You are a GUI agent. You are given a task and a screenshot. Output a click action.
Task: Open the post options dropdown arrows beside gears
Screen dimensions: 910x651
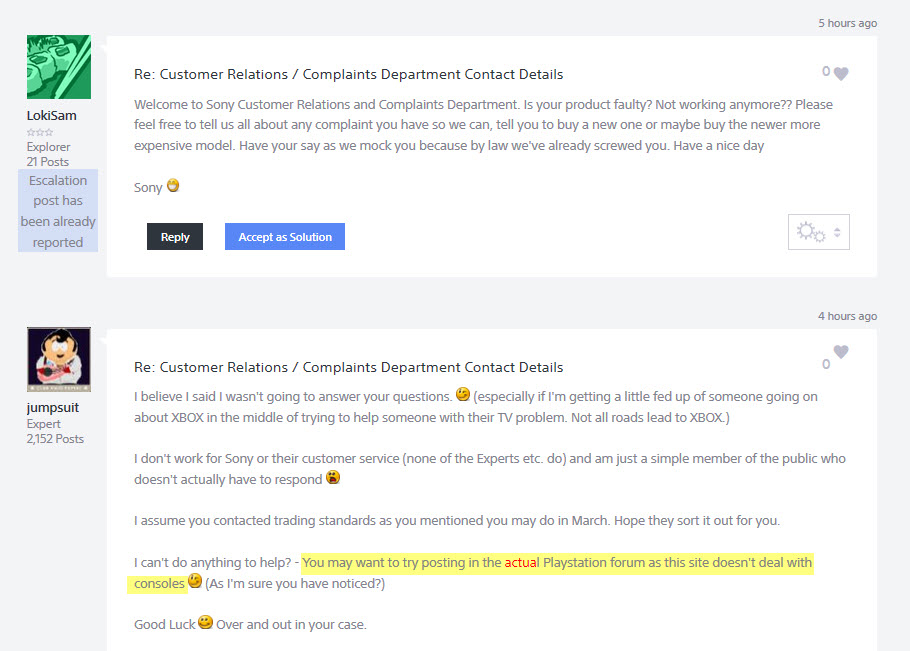pos(837,232)
